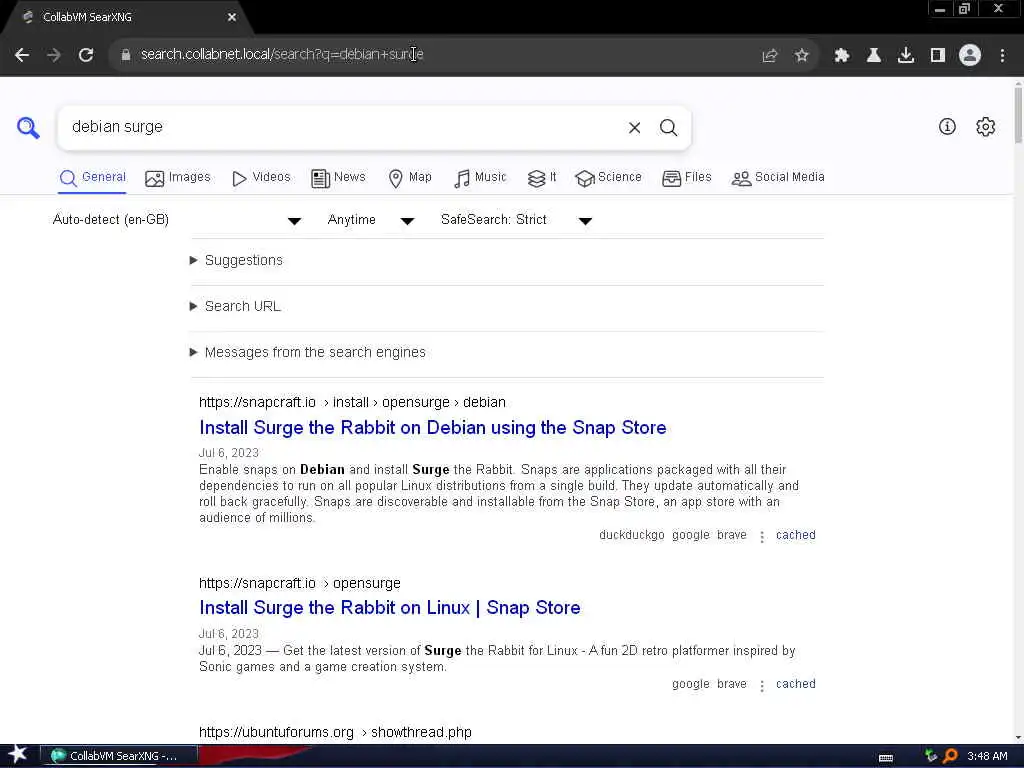Open the user profile avatar
Screen dimensions: 1024x768
click(x=970, y=56)
